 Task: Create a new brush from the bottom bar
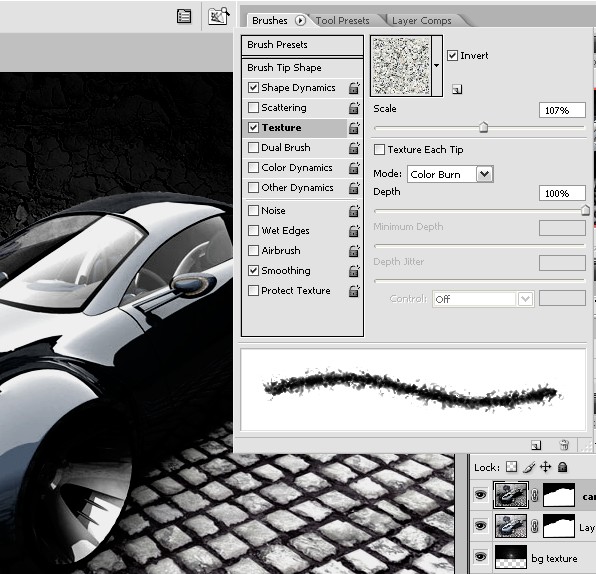536,445
